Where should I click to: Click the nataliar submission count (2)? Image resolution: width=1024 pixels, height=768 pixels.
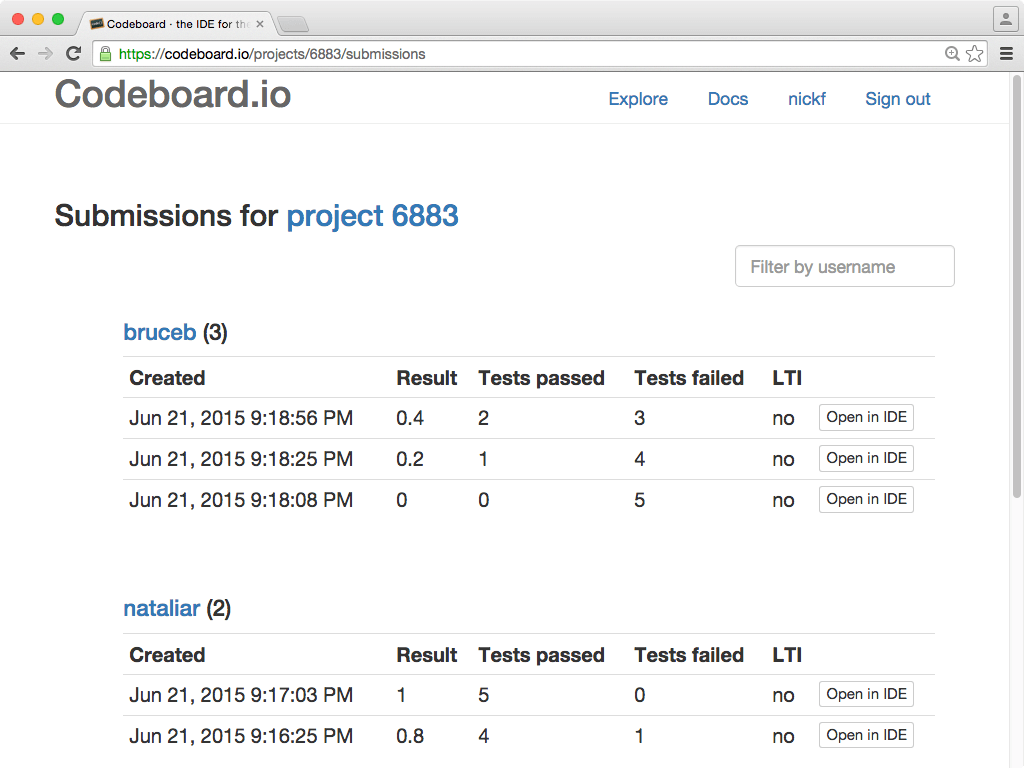[x=219, y=609]
